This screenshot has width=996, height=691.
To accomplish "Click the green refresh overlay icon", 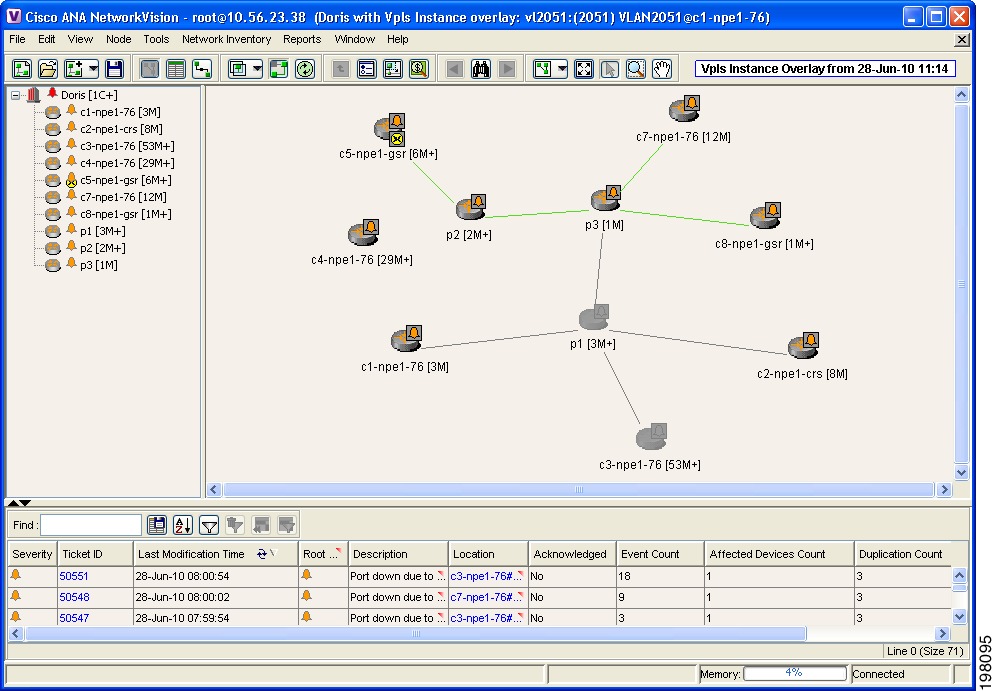I will point(305,69).
